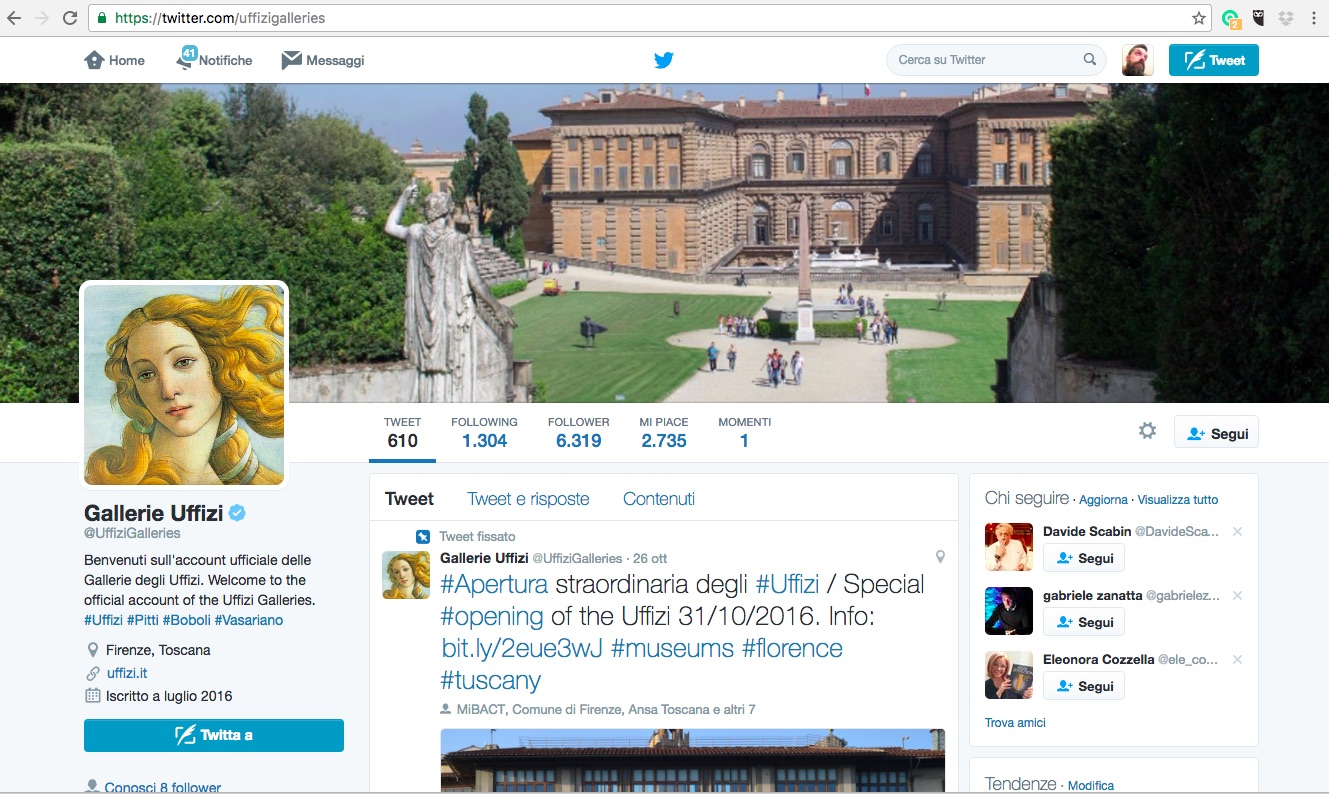Click the tweet's Gallerie Uffizi avatar
Viewport: 1329px width, 794px height.
click(x=406, y=575)
